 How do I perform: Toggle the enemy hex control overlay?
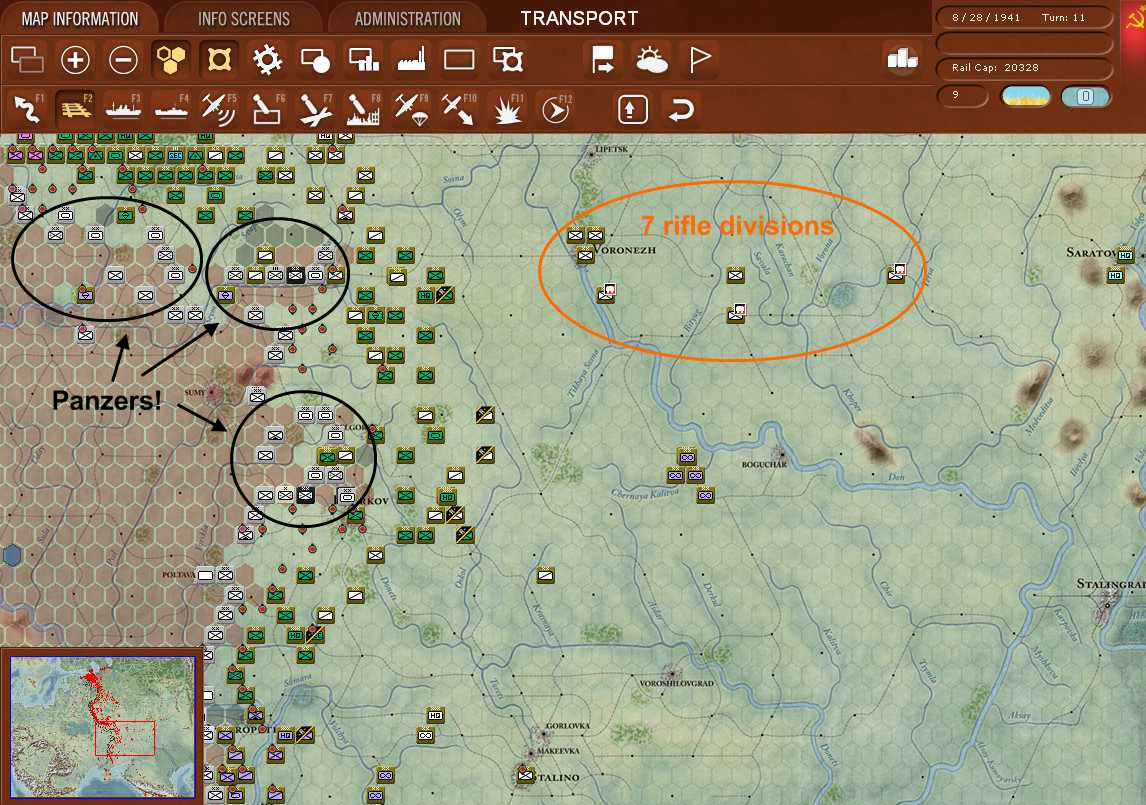[219, 59]
